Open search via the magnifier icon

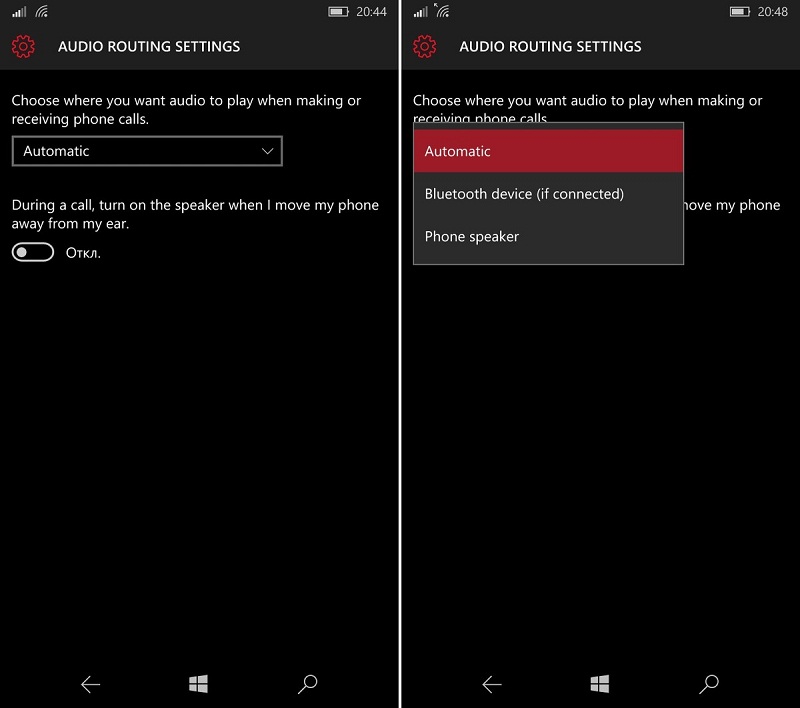pos(307,684)
